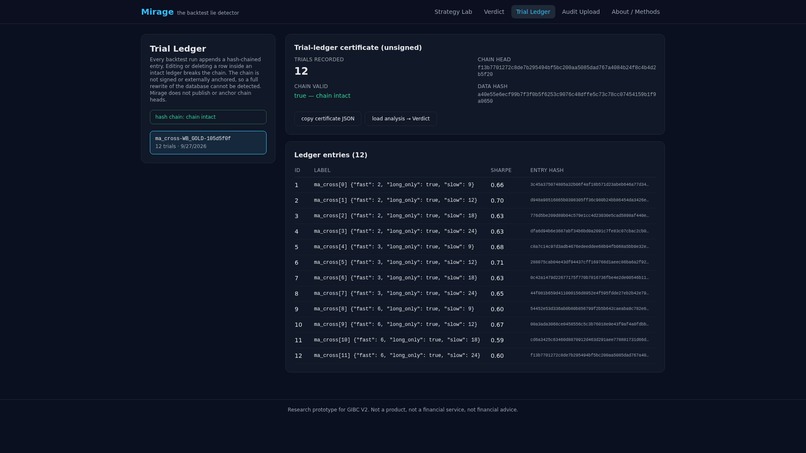Click the entry hash of row 9
Screen dimensions: 806x453
click(589, 309)
